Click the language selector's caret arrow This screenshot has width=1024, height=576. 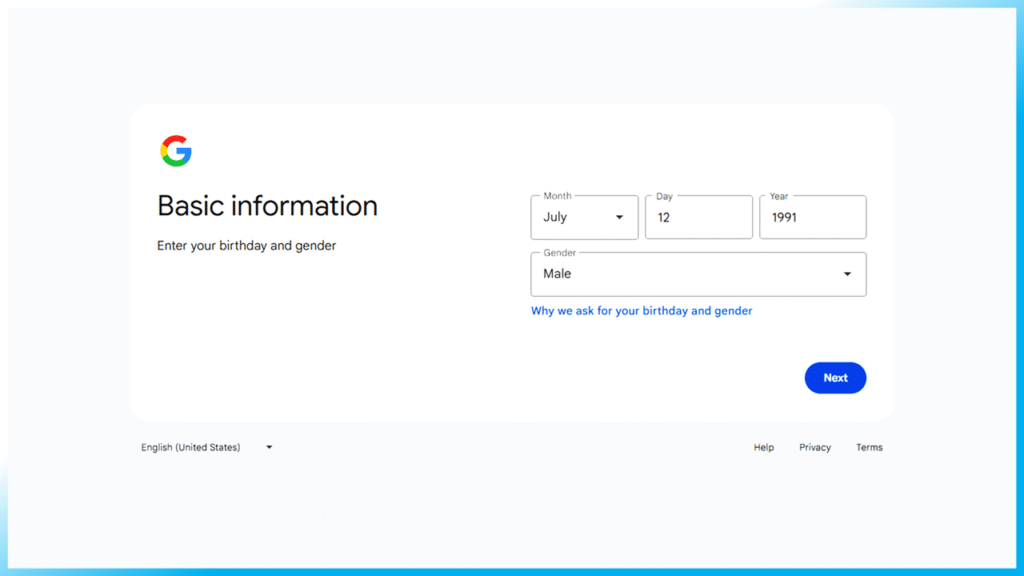[269, 447]
